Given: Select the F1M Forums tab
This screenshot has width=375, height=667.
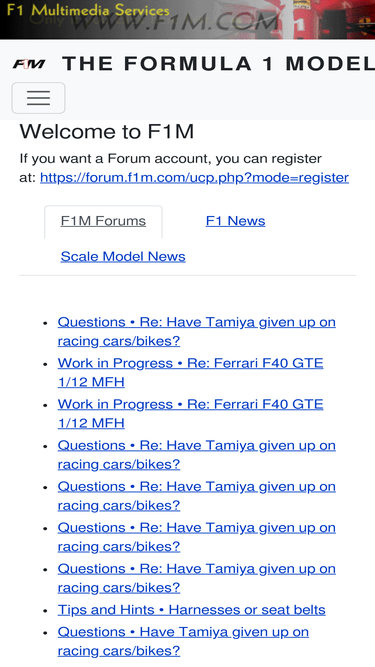Looking at the screenshot, I should (x=103, y=221).
